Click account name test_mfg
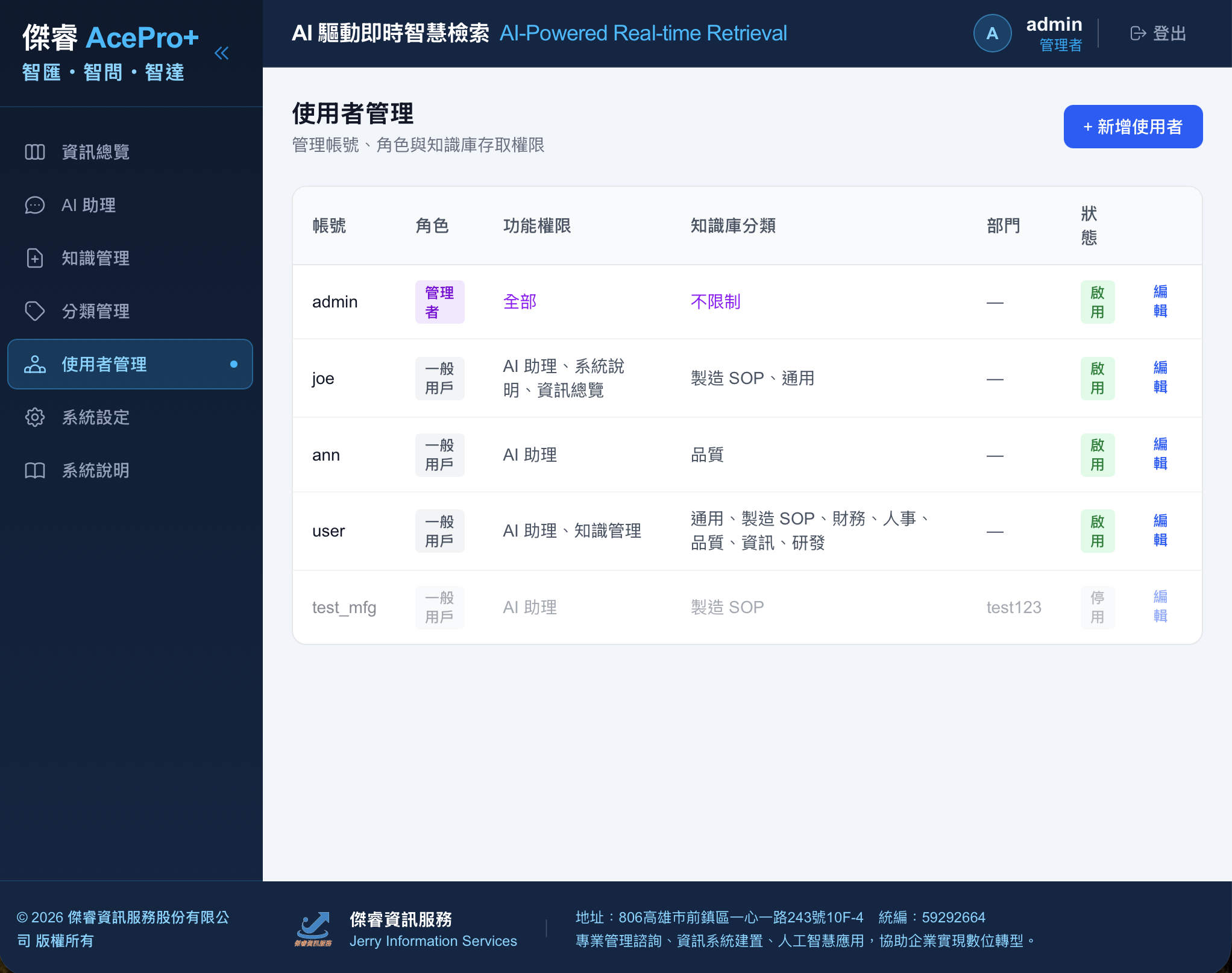1232x973 pixels. tap(344, 607)
